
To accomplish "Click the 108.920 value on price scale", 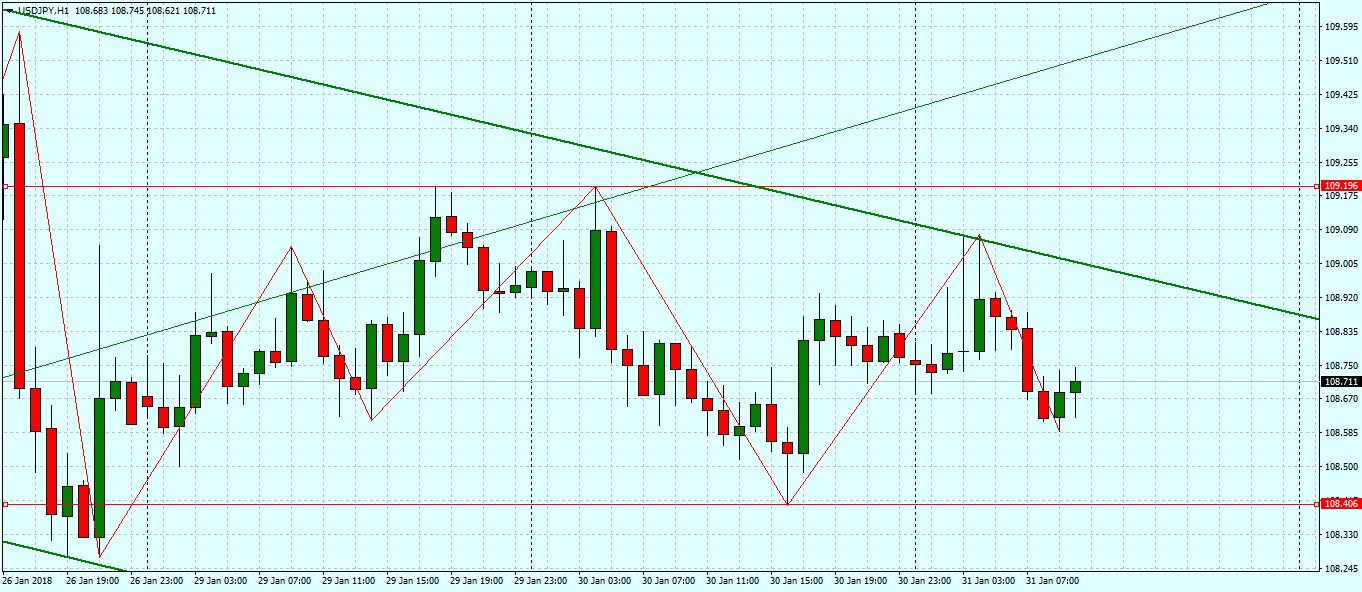I will (x=1340, y=298).
